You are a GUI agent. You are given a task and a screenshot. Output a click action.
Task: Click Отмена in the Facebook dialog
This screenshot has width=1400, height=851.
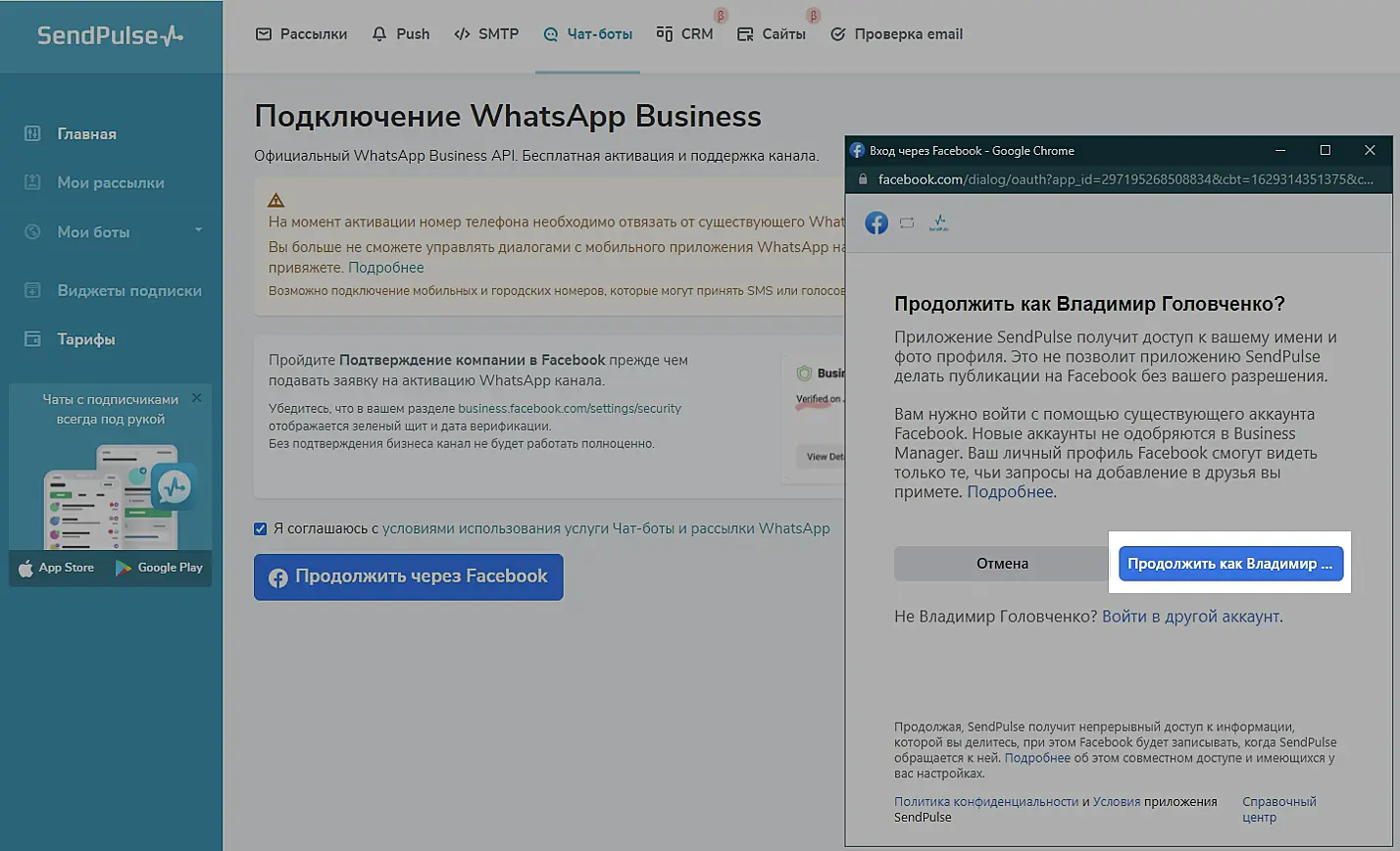1002,564
